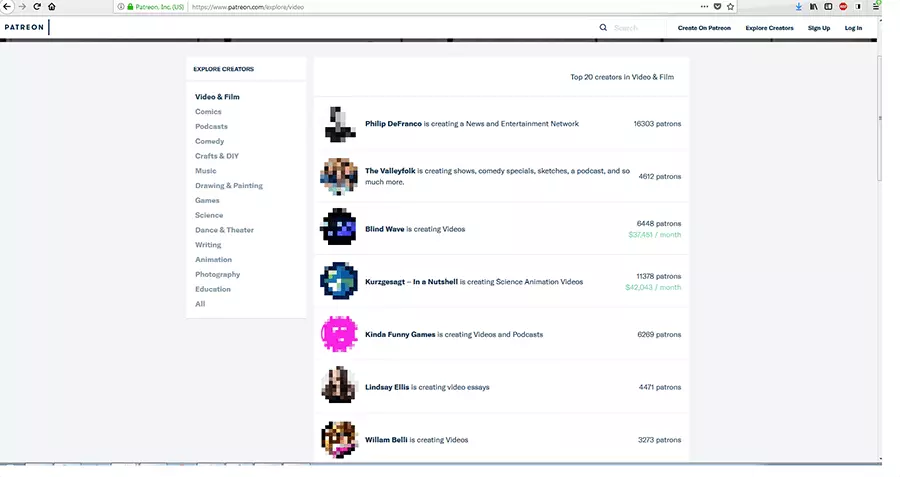900x477 pixels.
Task: Bookmark this page with the star icon
Action: coord(731,6)
